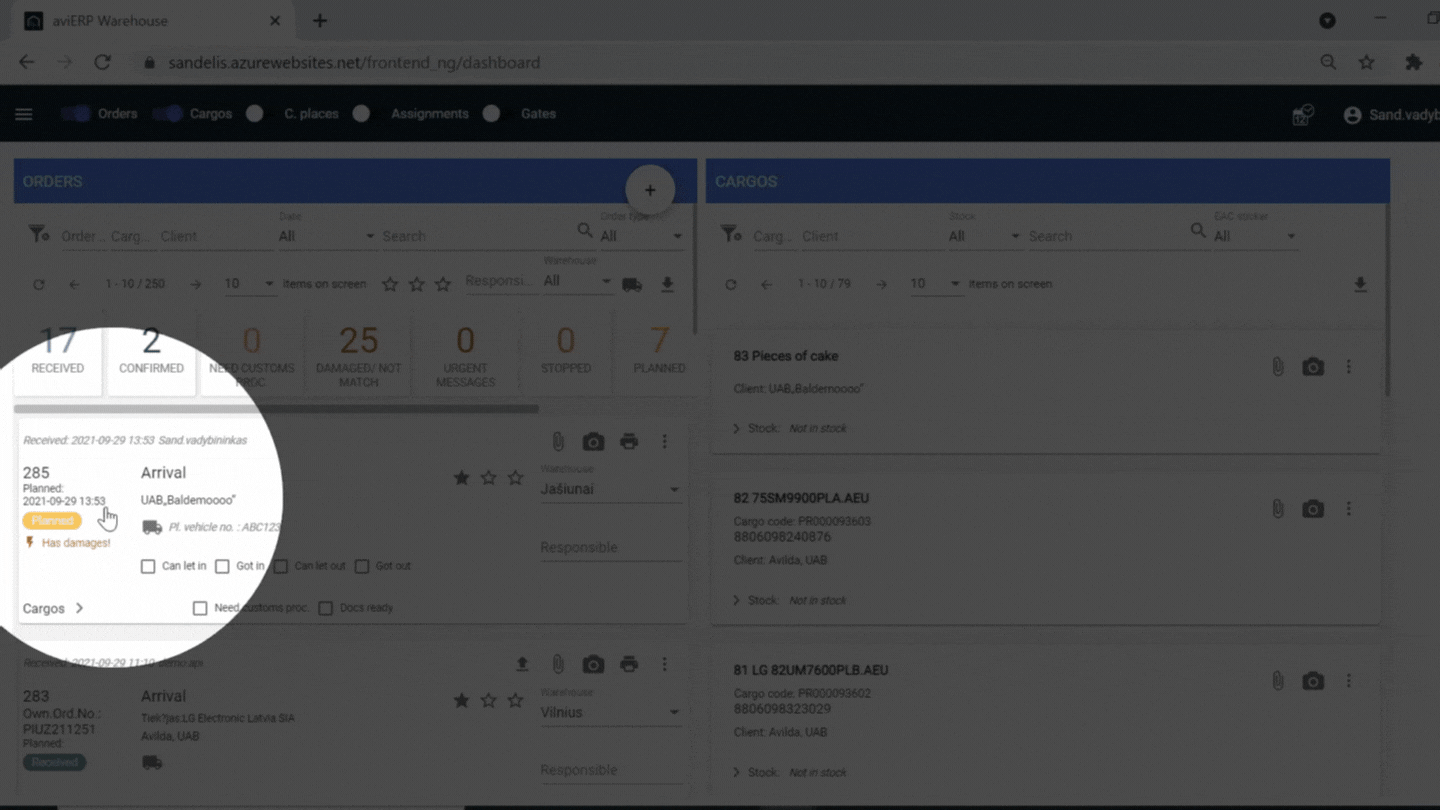Print order 283
Viewport: 1440px width, 810px height.
click(629, 664)
